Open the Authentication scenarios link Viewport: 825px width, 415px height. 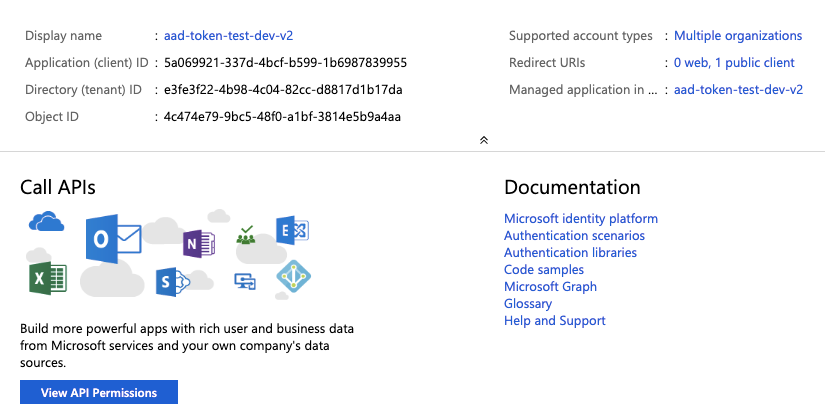point(574,236)
